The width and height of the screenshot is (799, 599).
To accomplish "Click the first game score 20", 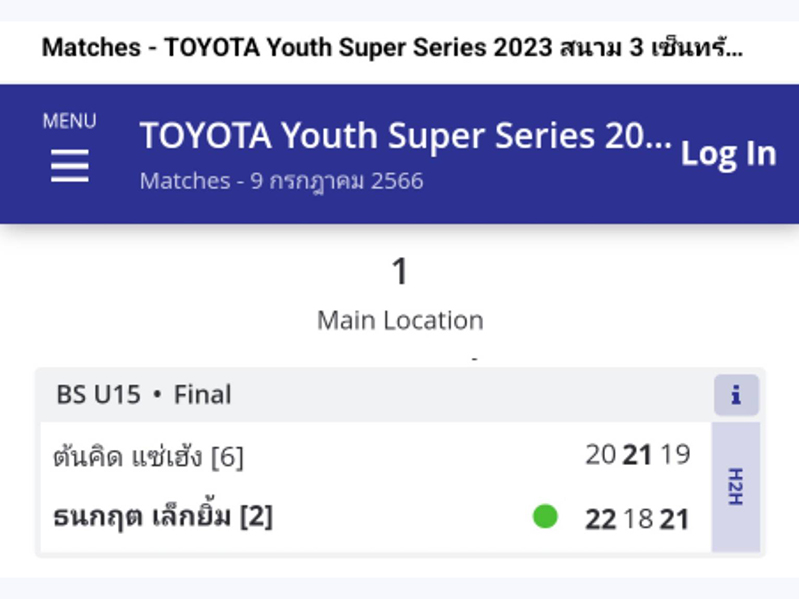I will click(601, 454).
